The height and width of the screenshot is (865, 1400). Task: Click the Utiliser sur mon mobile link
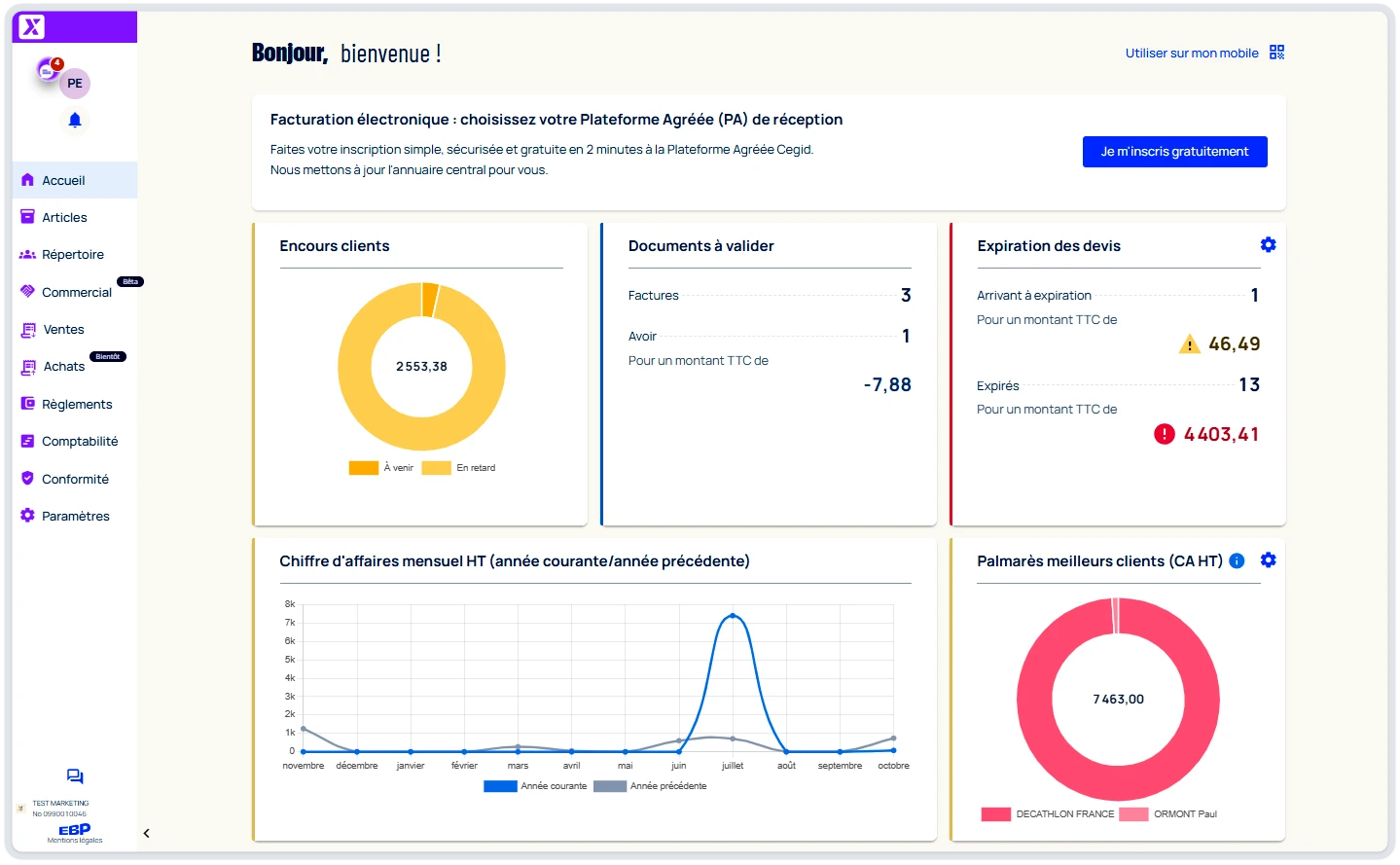point(1192,54)
